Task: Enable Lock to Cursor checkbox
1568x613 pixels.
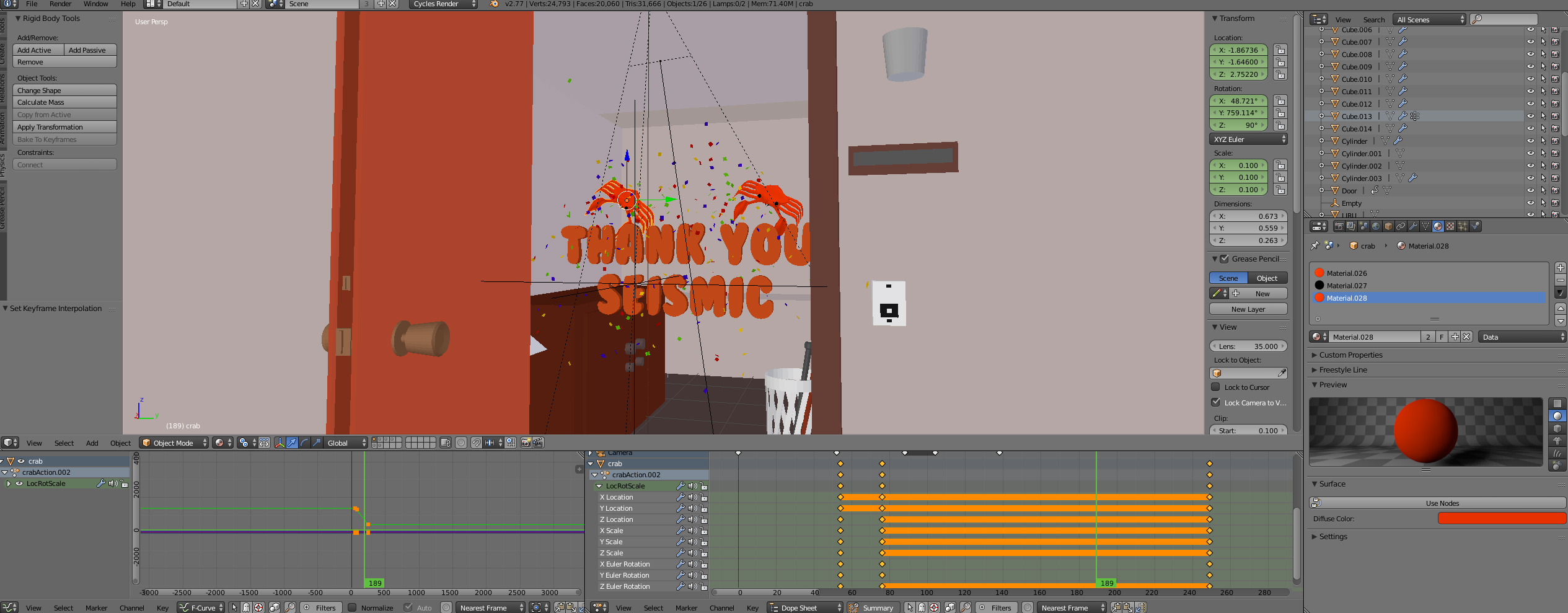Action: [1216, 387]
